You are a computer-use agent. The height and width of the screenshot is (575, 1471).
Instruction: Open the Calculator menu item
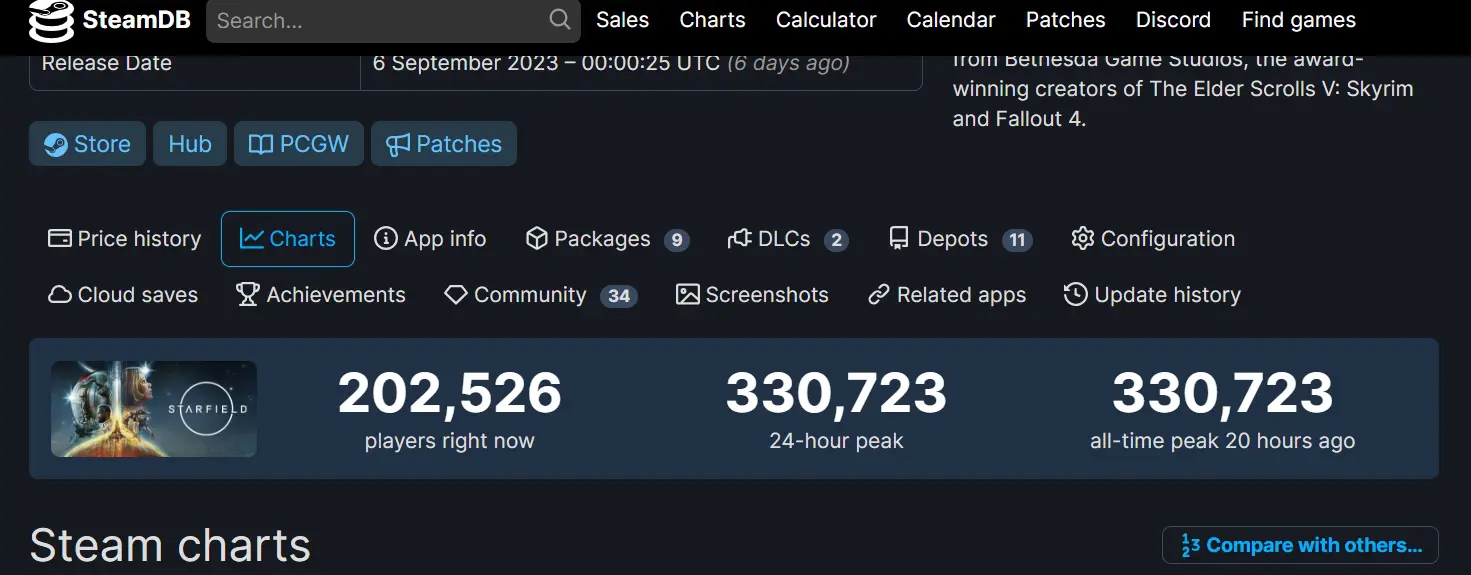pyautogui.click(x=826, y=20)
